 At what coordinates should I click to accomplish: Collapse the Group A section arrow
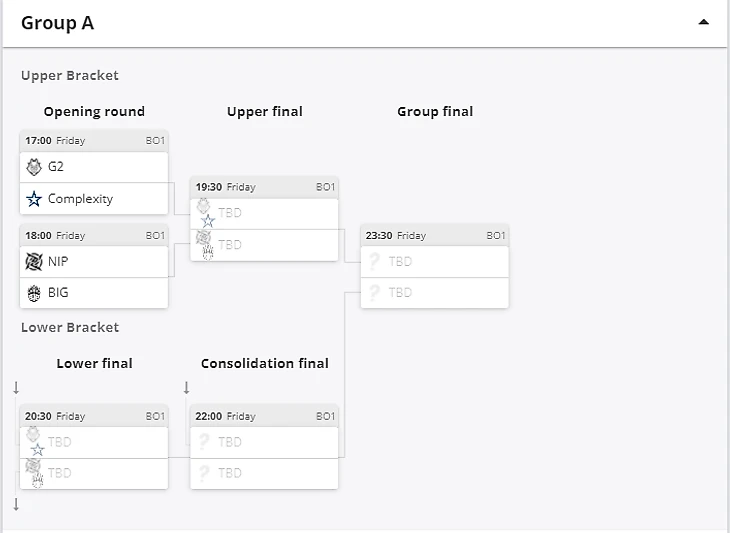point(704,22)
